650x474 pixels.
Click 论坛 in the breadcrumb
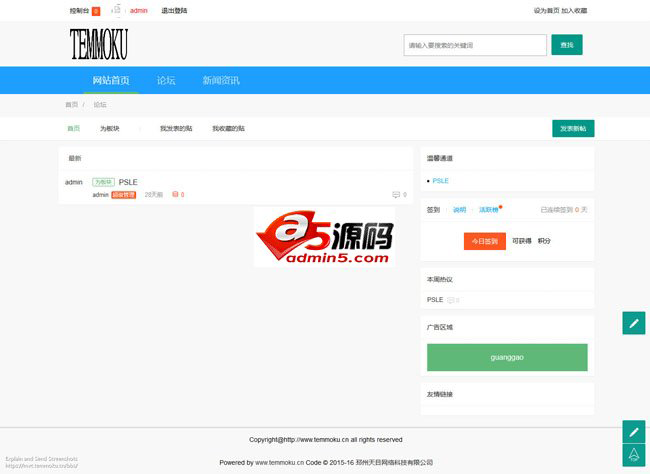pyautogui.click(x=100, y=105)
